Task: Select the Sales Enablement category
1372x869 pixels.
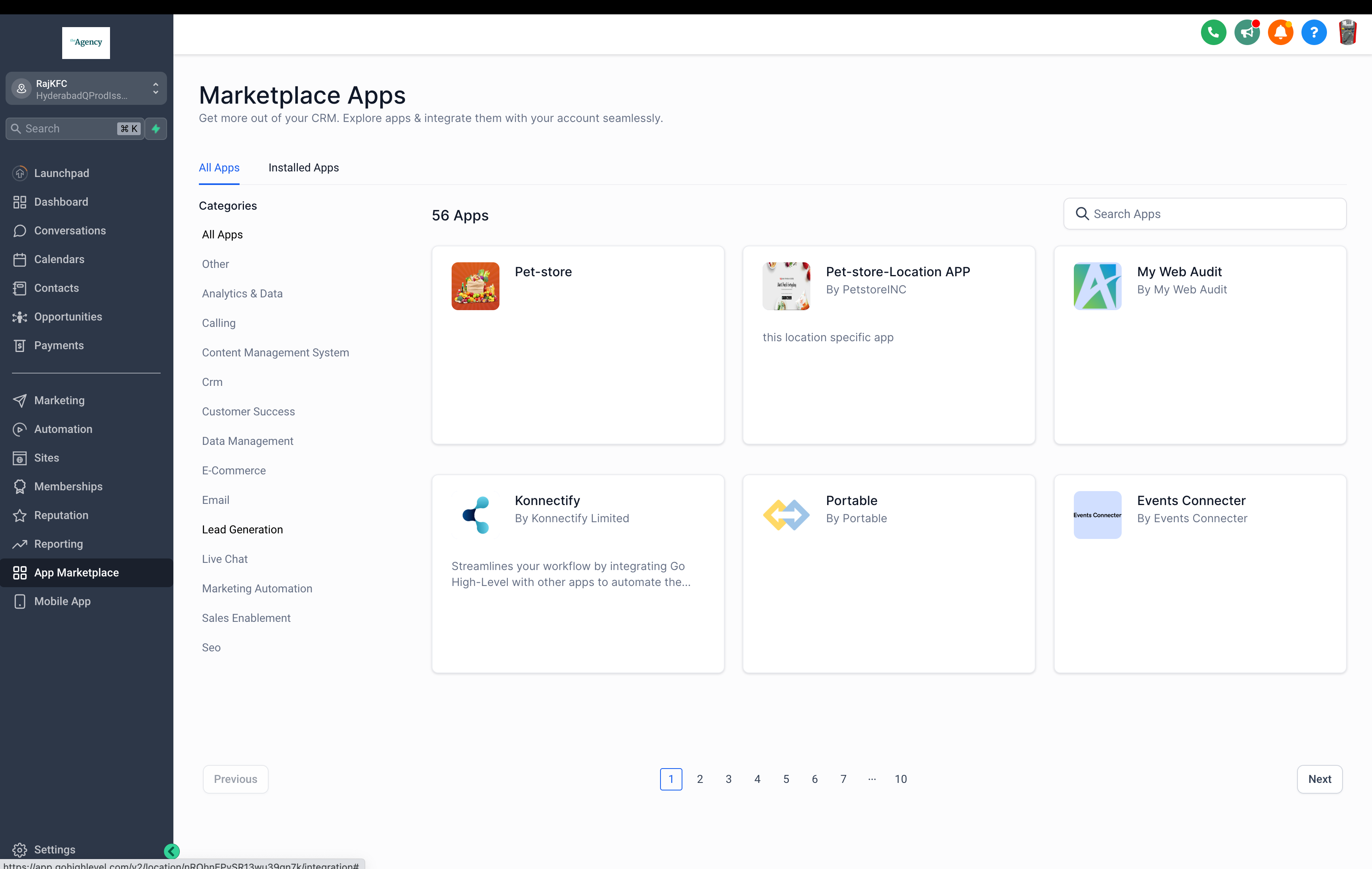Action: [246, 618]
